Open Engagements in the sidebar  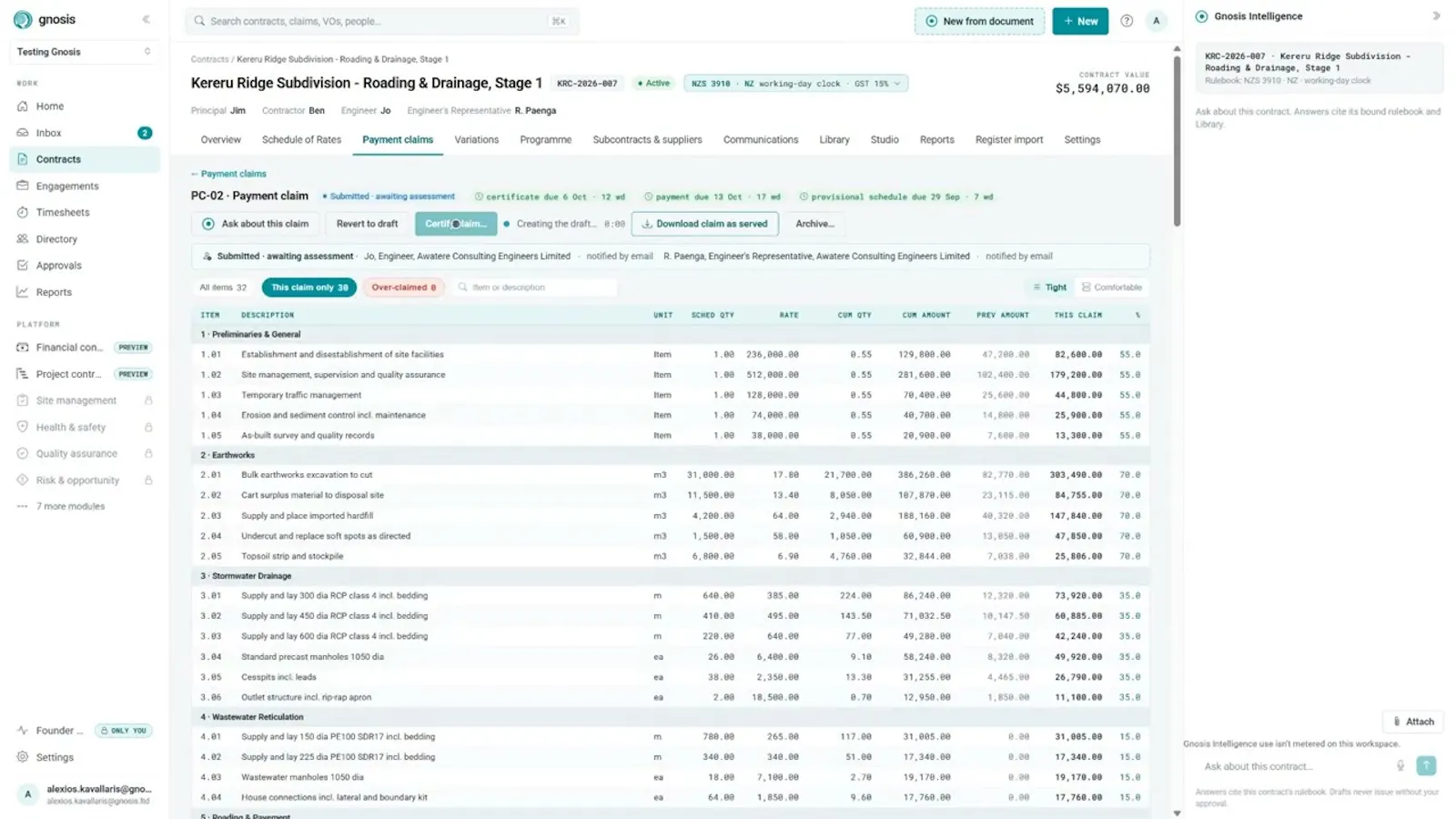pyautogui.click(x=85, y=186)
